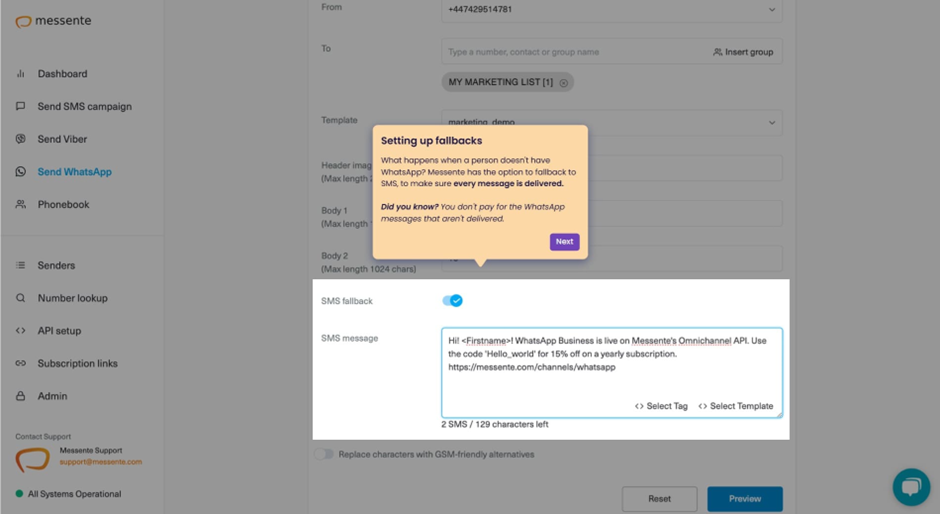Click 'All Systems Operational' status text
940x514 pixels.
tap(74, 494)
